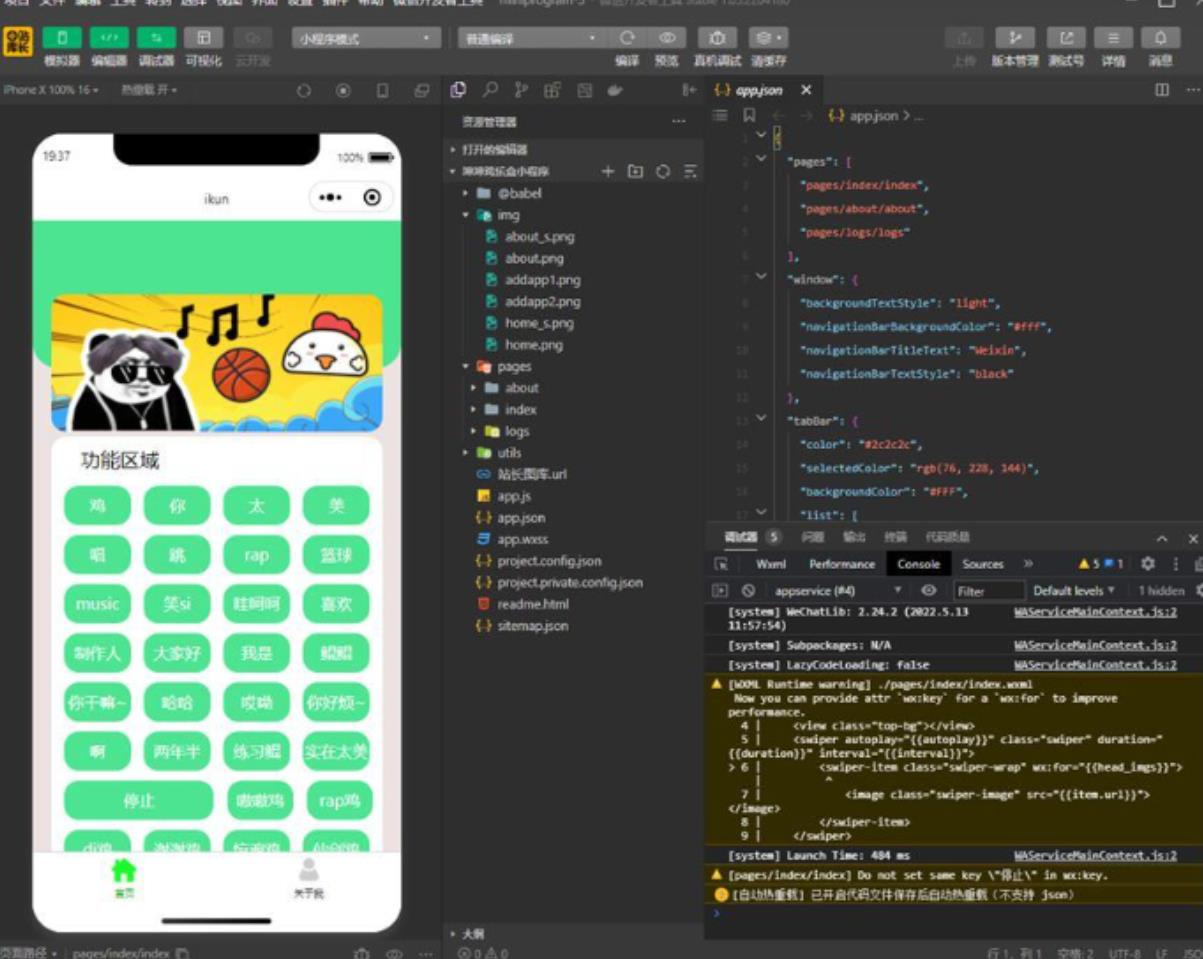Screen dimensions: 1203x959
Task: Tap the green "music" button
Action: tap(97, 604)
